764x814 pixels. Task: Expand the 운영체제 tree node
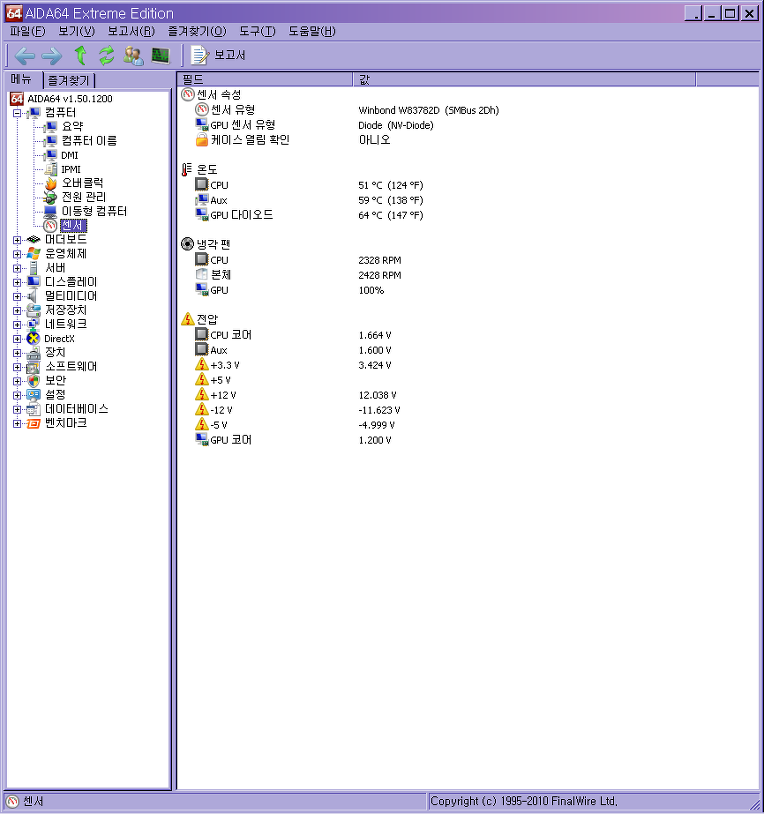click(17, 254)
